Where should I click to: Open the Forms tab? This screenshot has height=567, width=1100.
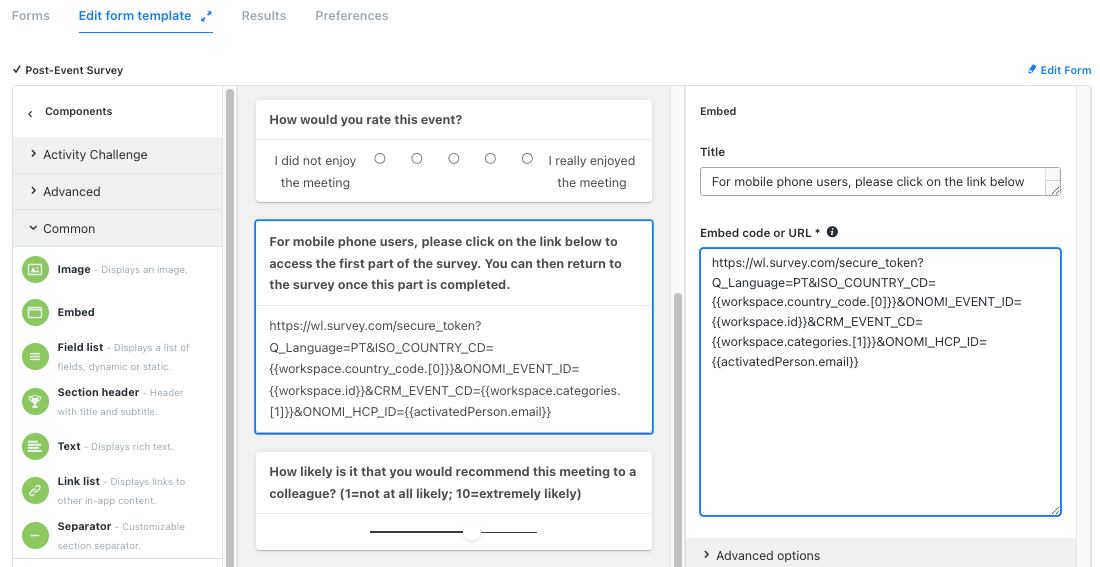tap(31, 15)
